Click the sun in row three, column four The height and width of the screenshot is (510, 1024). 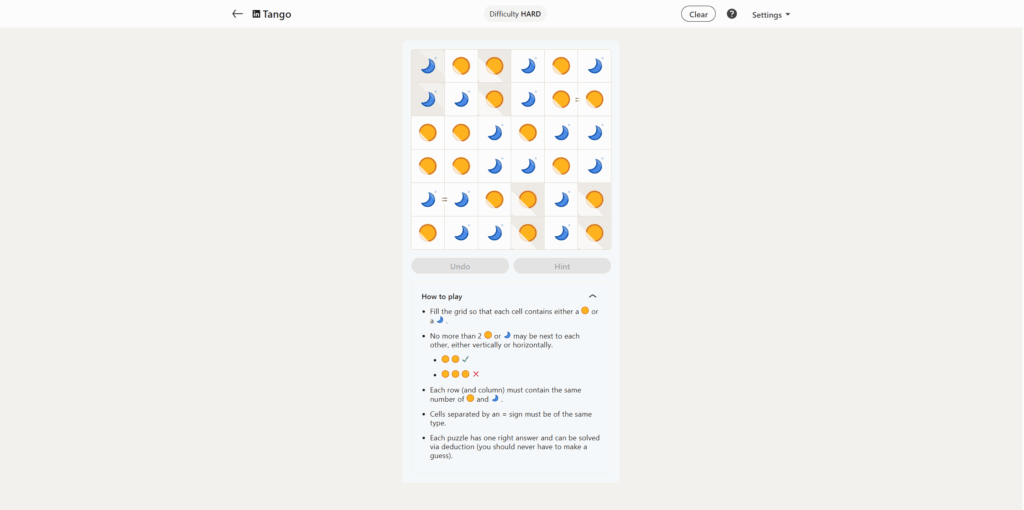[x=528, y=132]
